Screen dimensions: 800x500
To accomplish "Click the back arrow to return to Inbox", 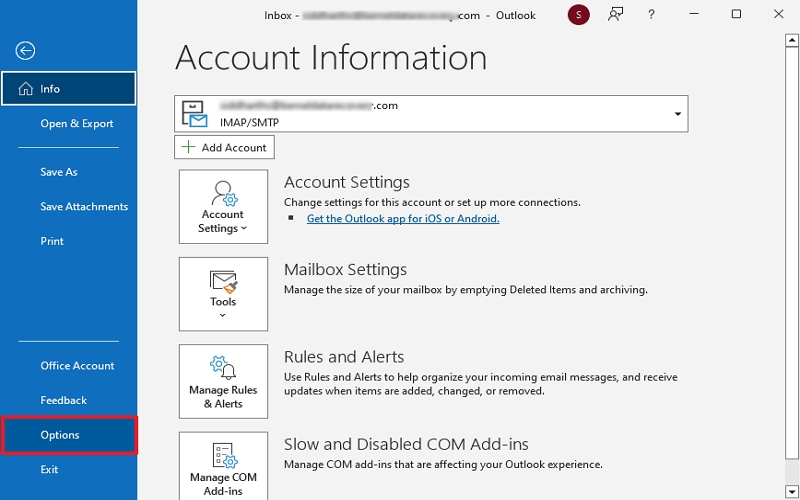I will 25,51.
